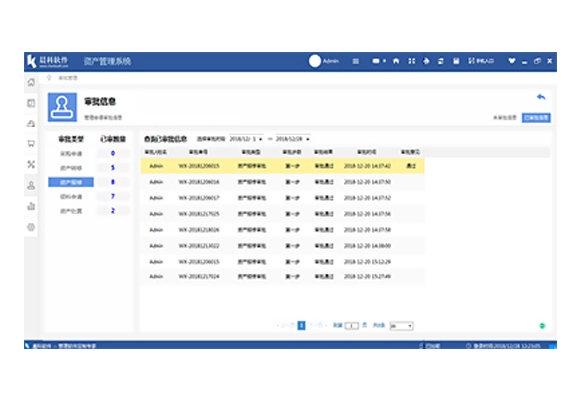580x400 pixels.
Task: Click the scan-code entry button in the title bar
Action: [x=481, y=61]
